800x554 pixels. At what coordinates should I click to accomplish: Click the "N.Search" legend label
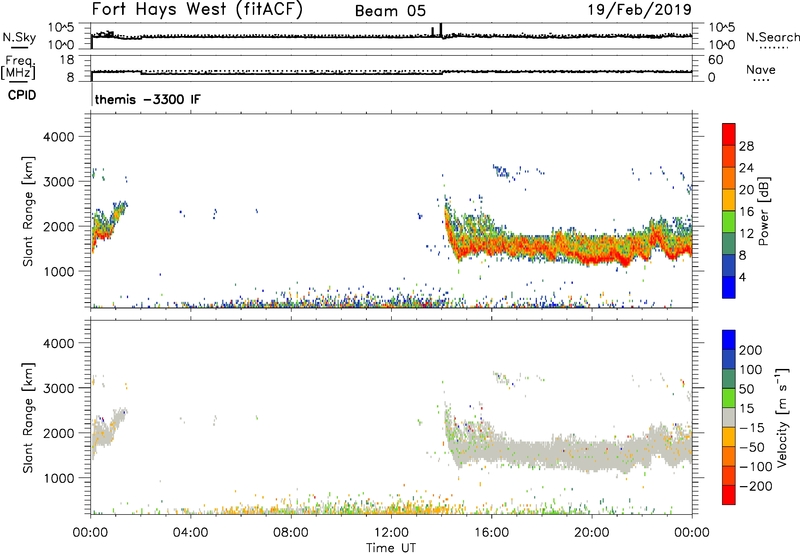[x=772, y=37]
